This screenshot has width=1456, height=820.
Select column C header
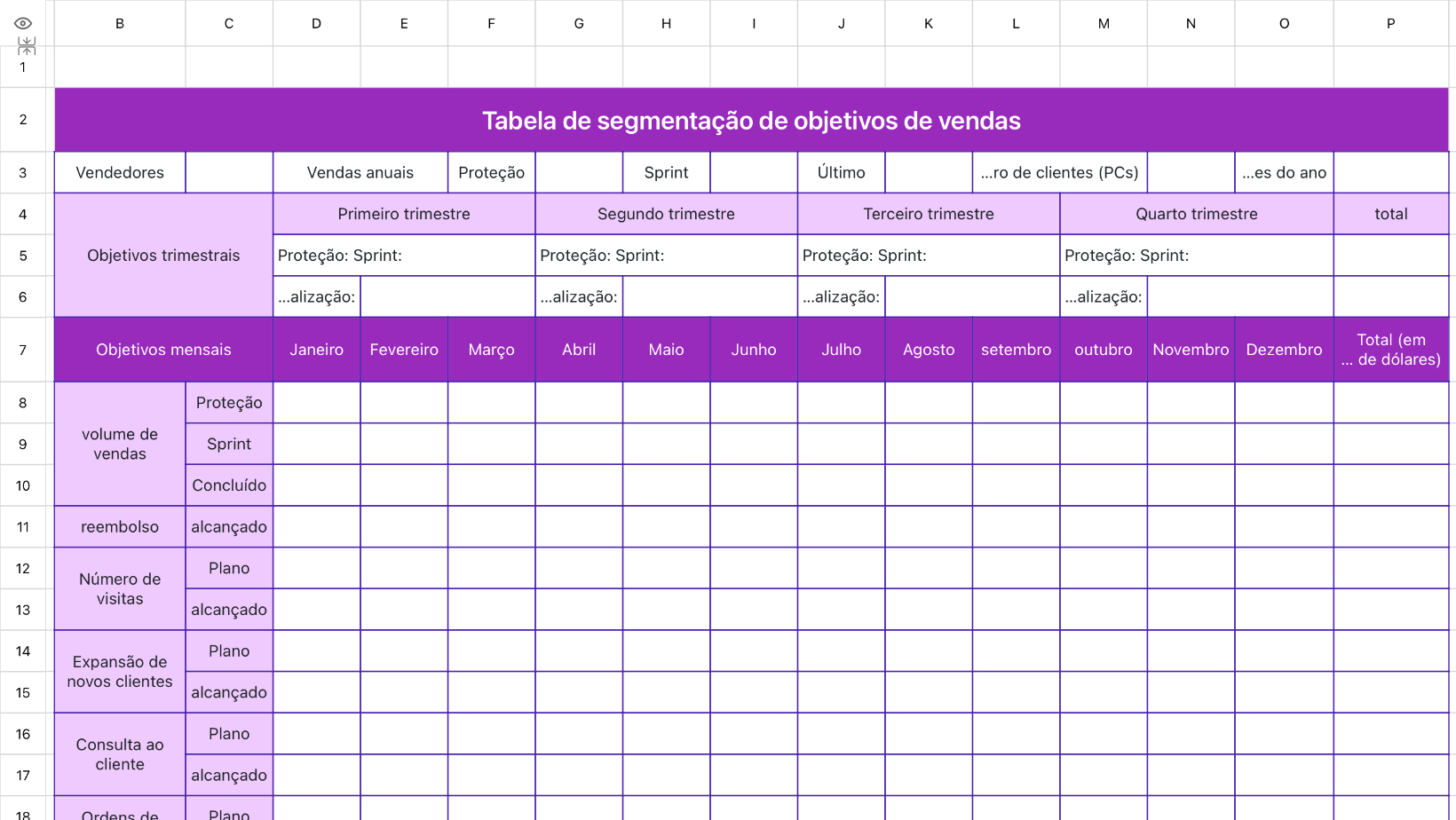coord(229,23)
